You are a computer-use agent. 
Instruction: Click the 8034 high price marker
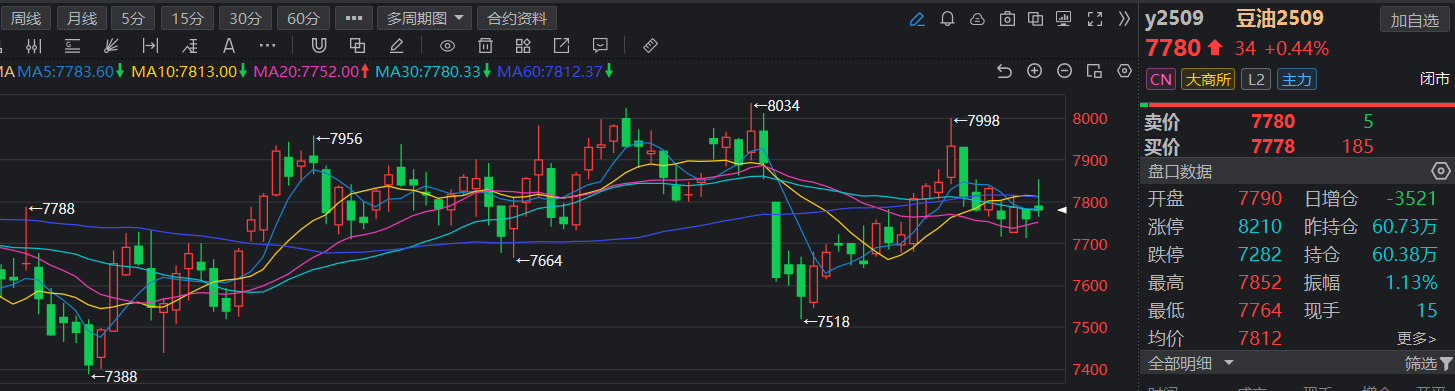point(776,105)
